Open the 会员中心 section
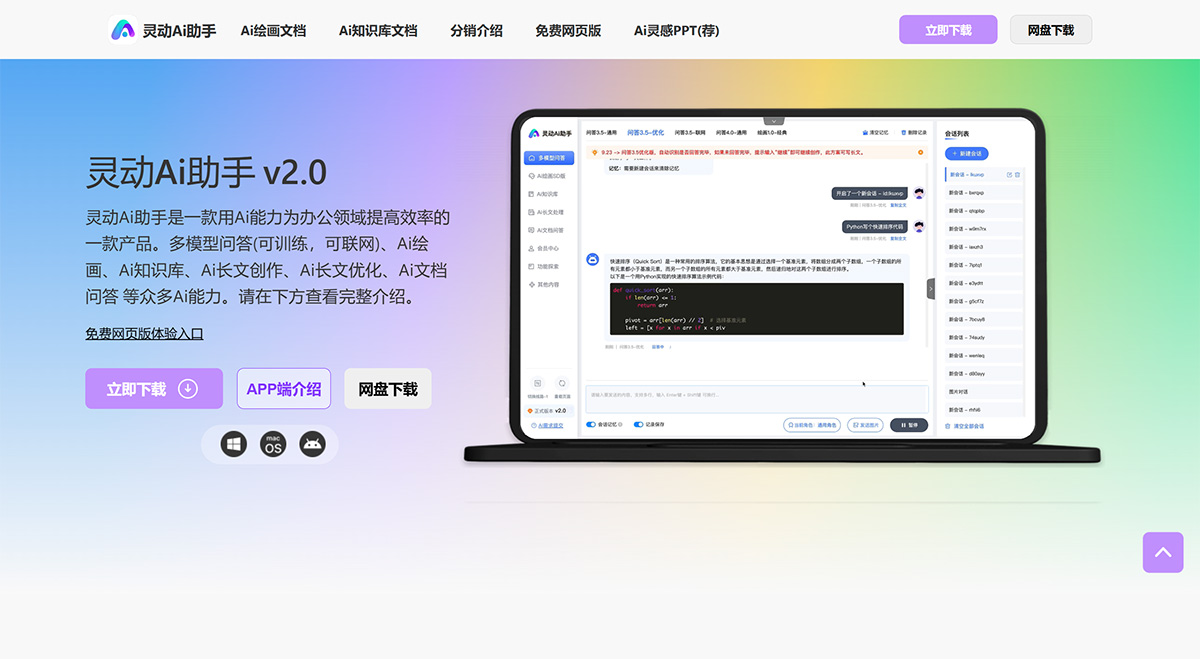 (x=548, y=246)
